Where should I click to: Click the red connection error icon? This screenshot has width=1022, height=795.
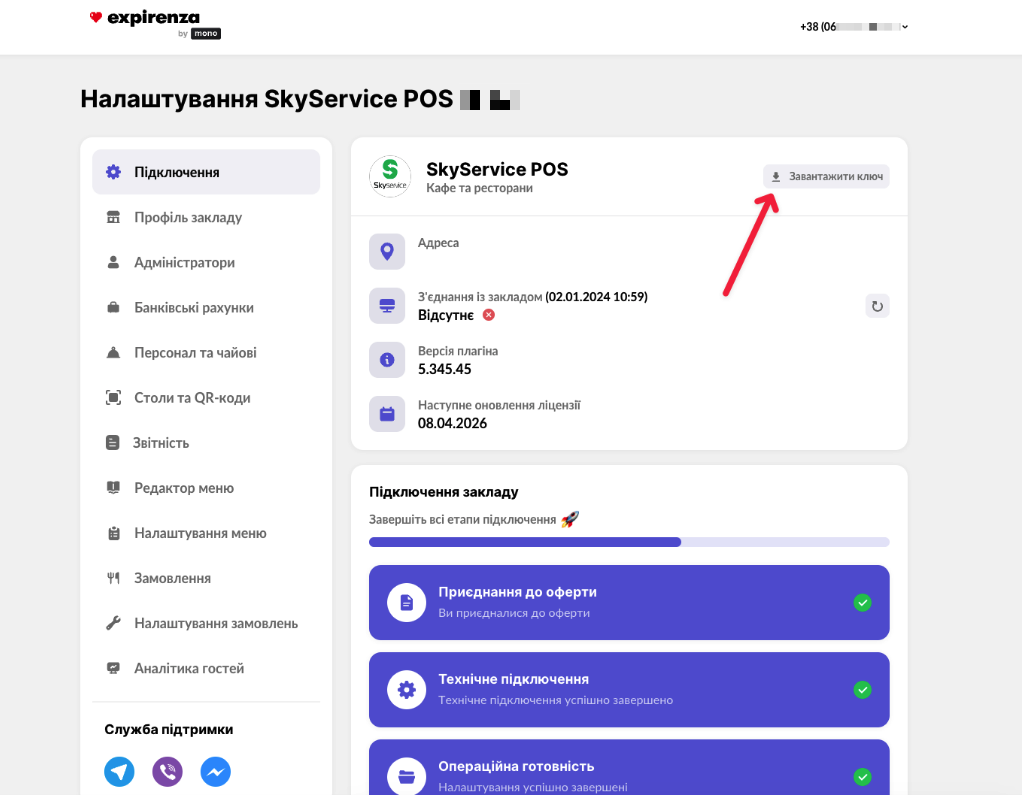(488, 315)
